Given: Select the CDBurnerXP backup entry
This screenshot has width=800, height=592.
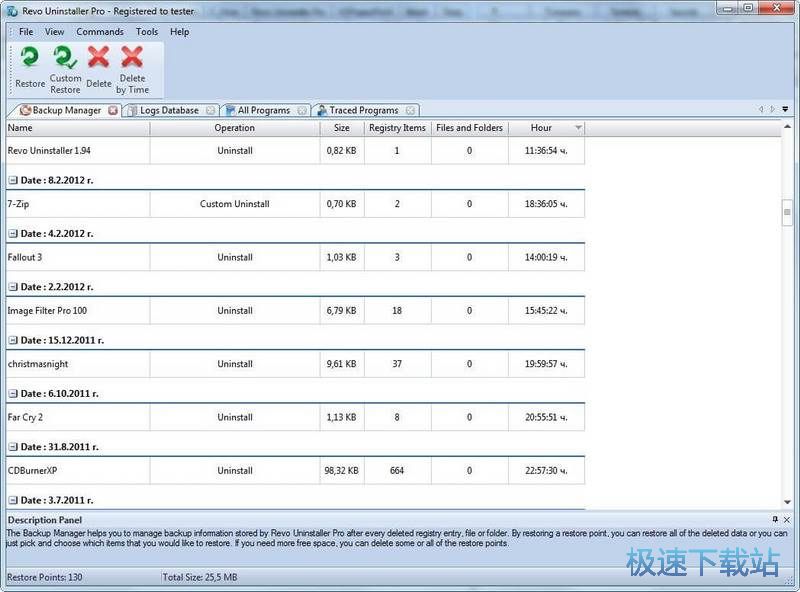Looking at the screenshot, I should (78, 470).
